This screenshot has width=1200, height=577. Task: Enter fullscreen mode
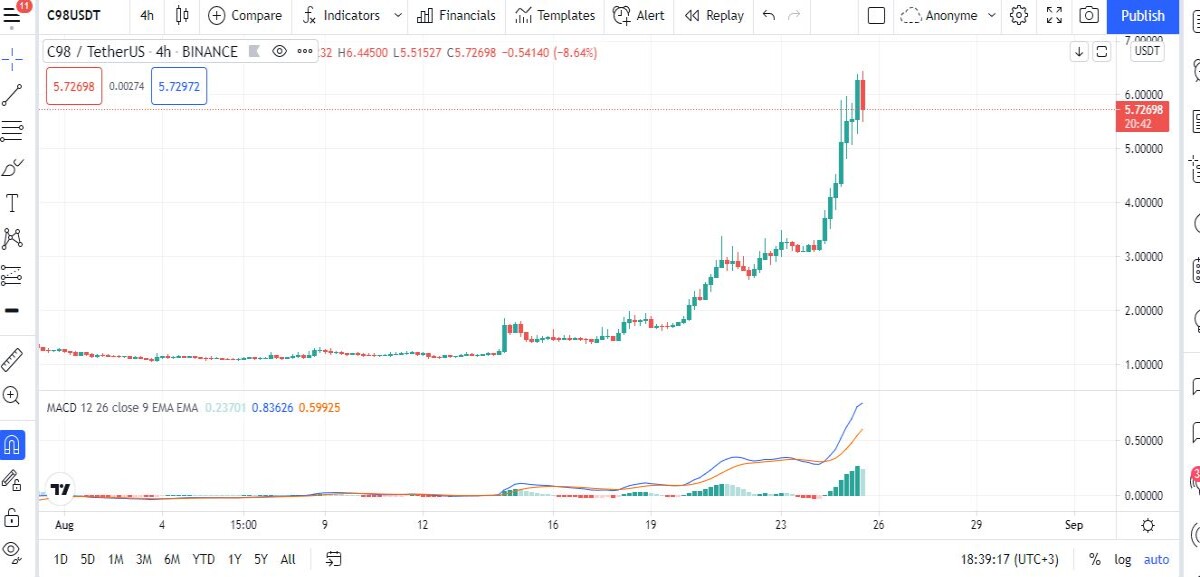click(x=1054, y=15)
